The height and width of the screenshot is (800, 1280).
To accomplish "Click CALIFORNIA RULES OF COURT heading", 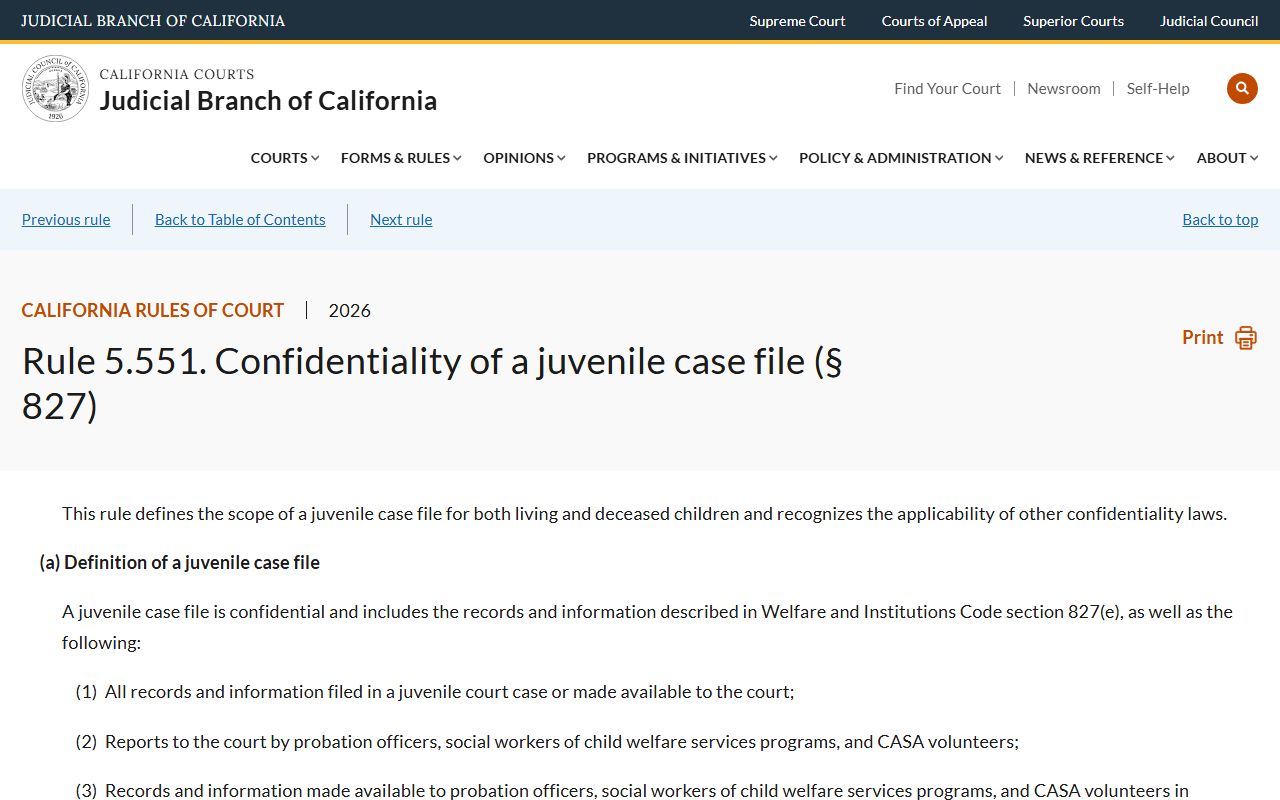I will pyautogui.click(x=153, y=311).
